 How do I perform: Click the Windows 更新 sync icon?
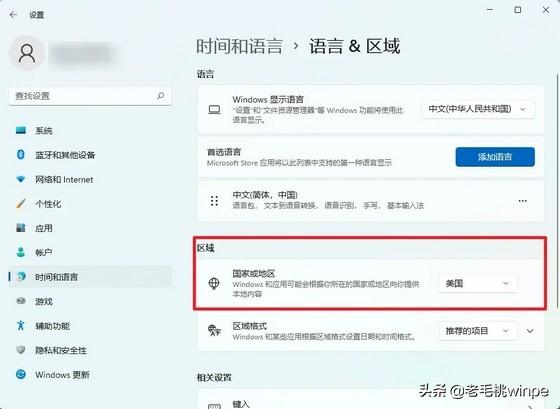point(21,374)
